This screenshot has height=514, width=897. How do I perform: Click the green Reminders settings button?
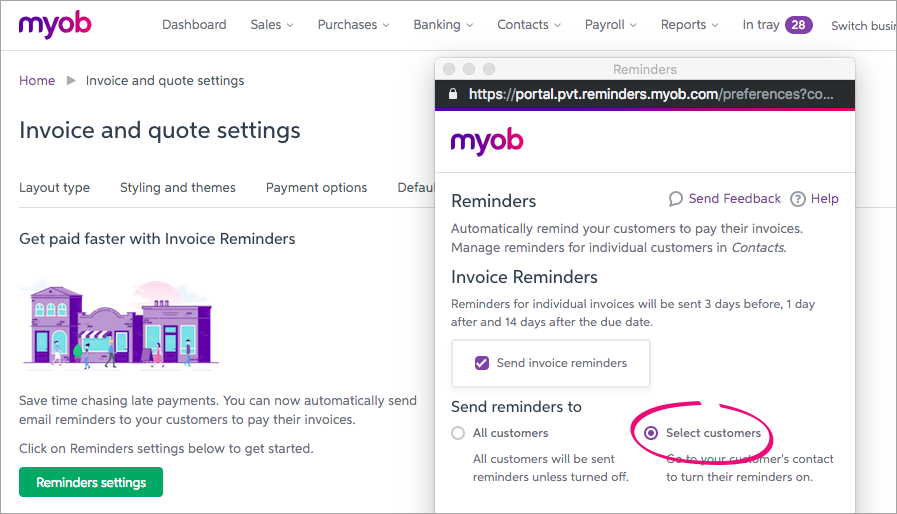pyautogui.click(x=91, y=482)
